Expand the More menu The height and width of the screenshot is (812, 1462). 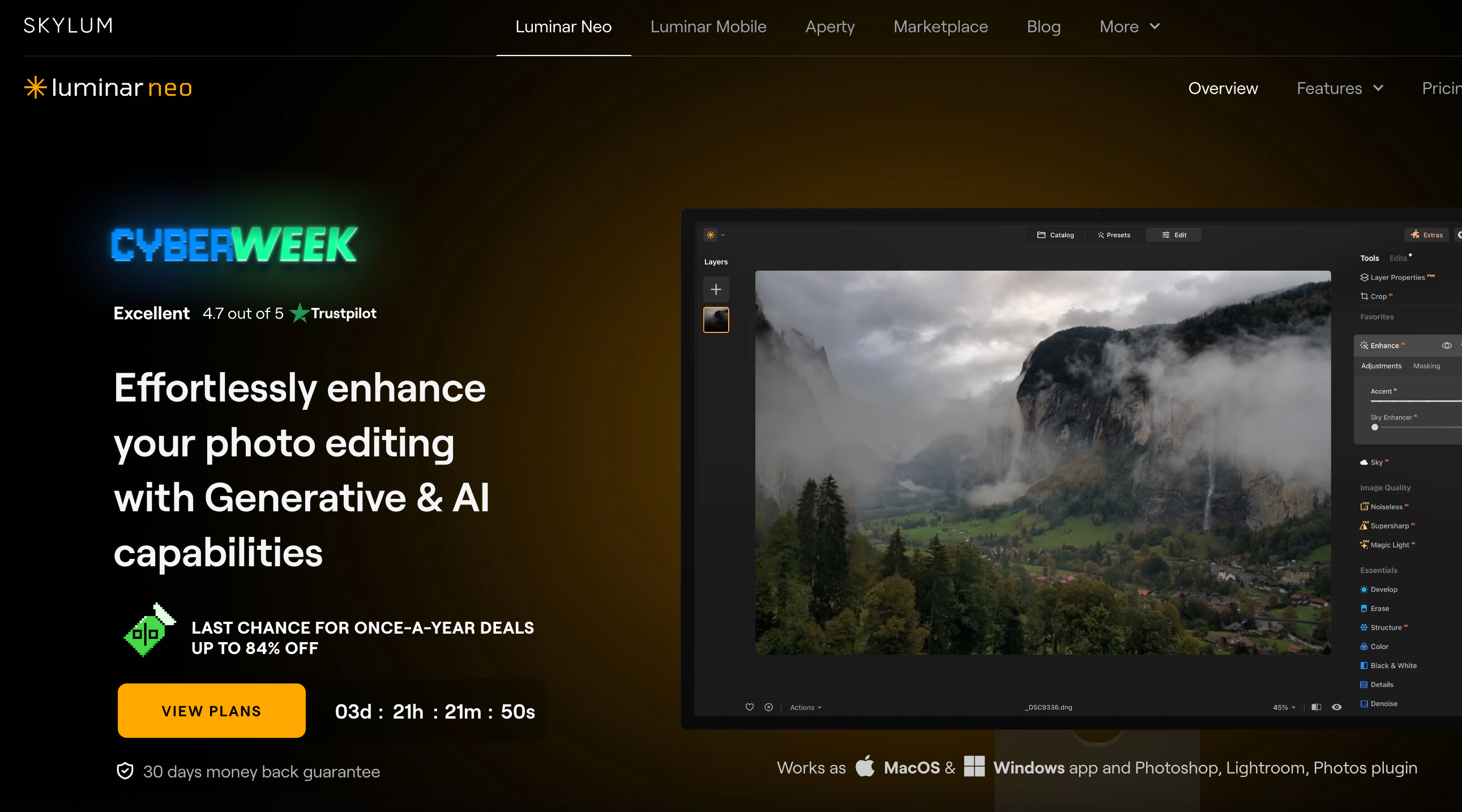pos(1130,27)
